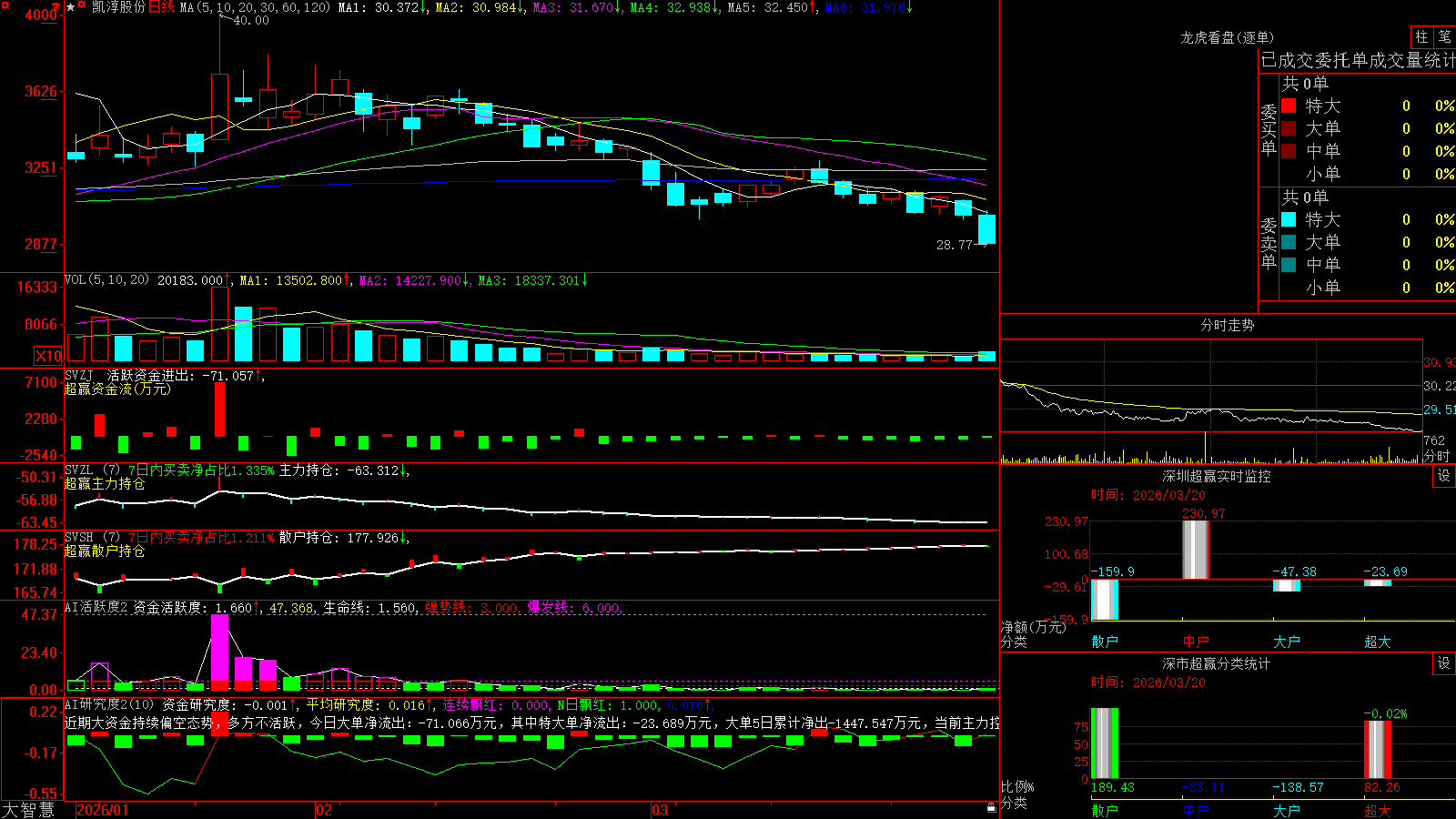Click the 散户 -159.9 bar in realtime monitor
The width and height of the screenshot is (1456, 819).
click(x=1105, y=600)
